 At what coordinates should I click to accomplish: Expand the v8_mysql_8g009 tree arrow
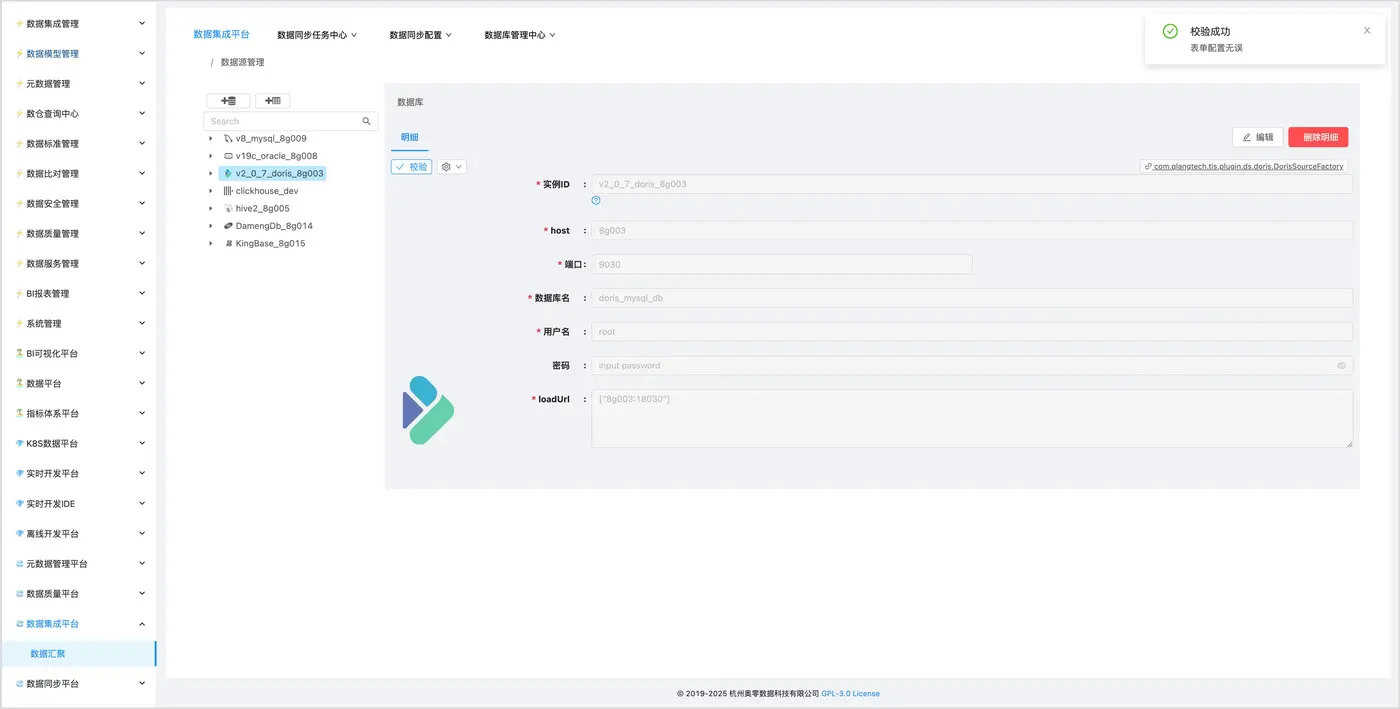point(211,138)
